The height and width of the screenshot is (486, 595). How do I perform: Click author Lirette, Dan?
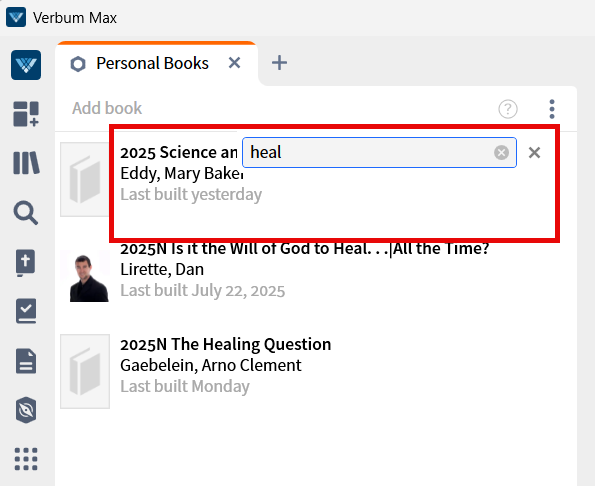(x=162, y=269)
